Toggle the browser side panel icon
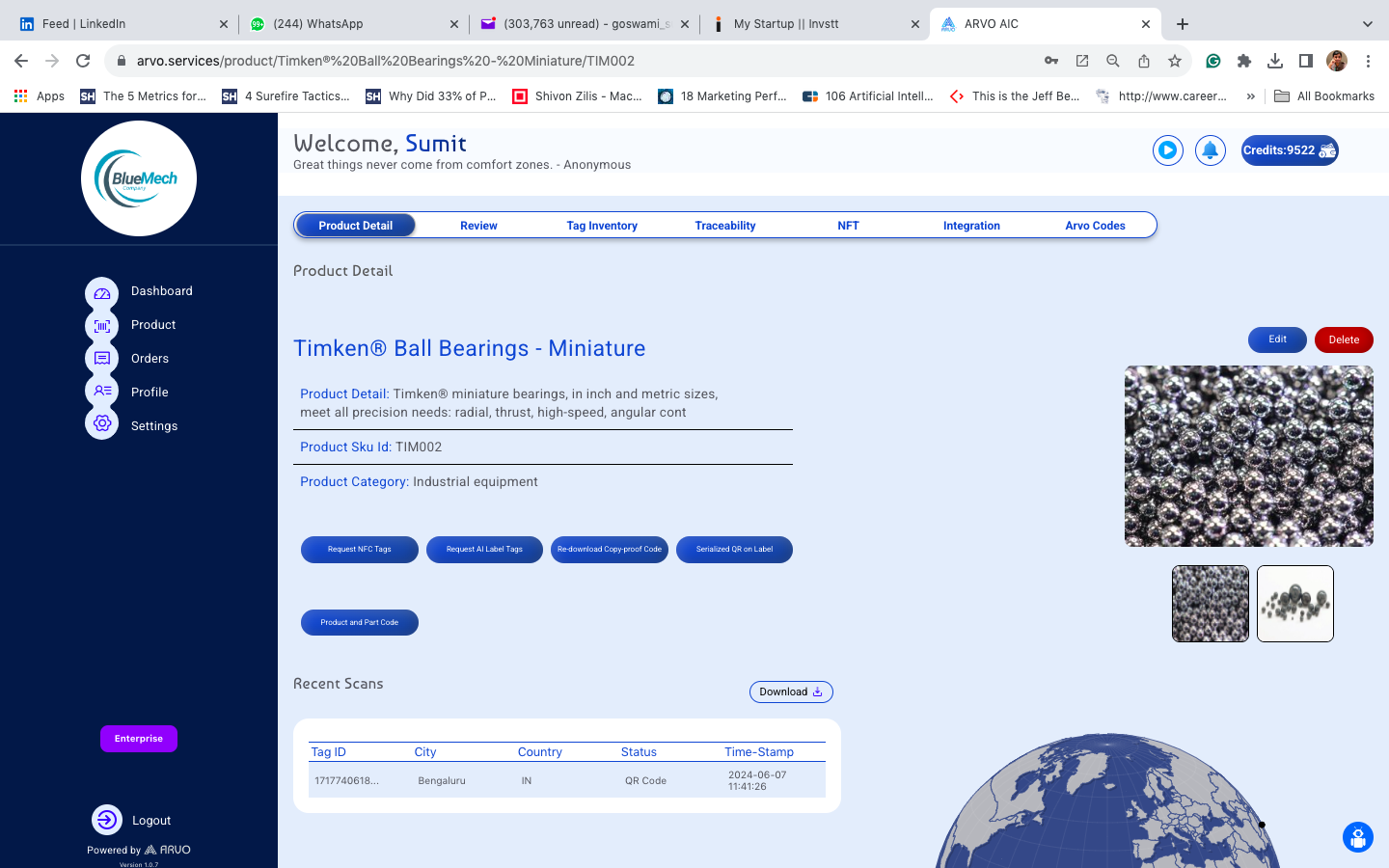The height and width of the screenshot is (868, 1389). [1306, 61]
